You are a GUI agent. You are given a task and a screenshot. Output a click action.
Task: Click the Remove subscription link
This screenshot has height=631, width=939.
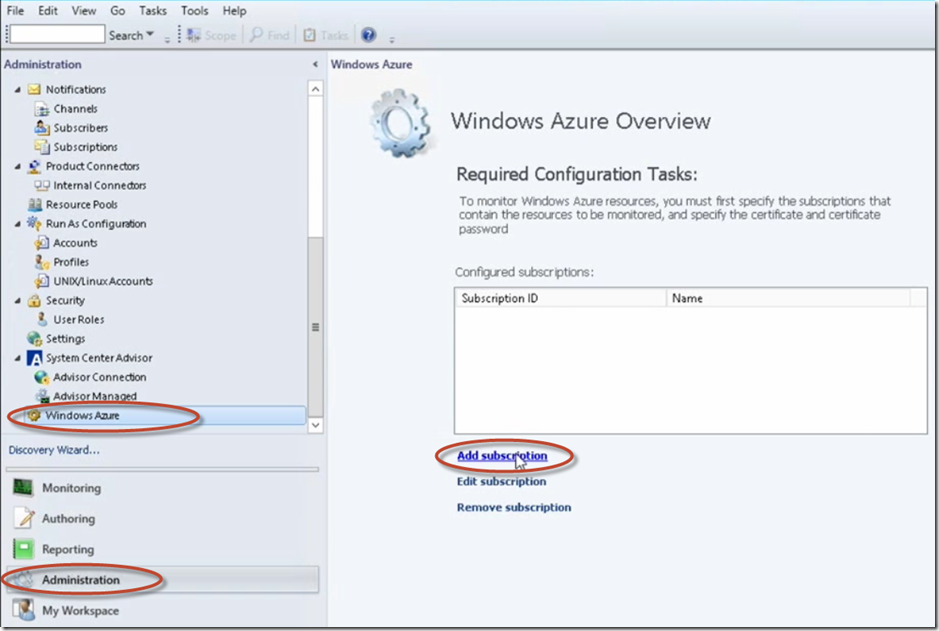(514, 507)
